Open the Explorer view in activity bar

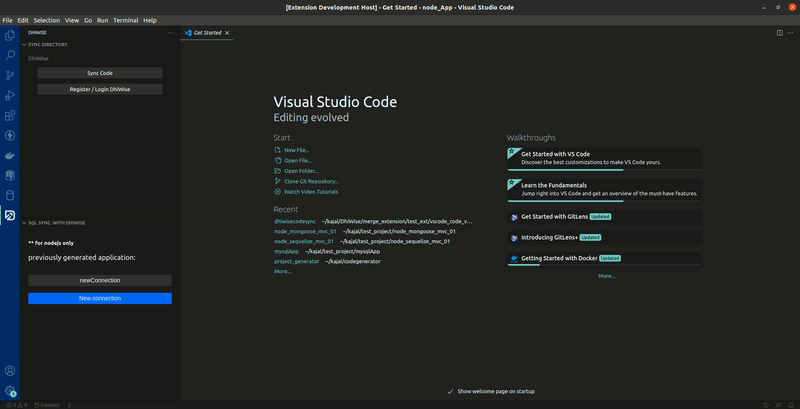tap(10, 35)
